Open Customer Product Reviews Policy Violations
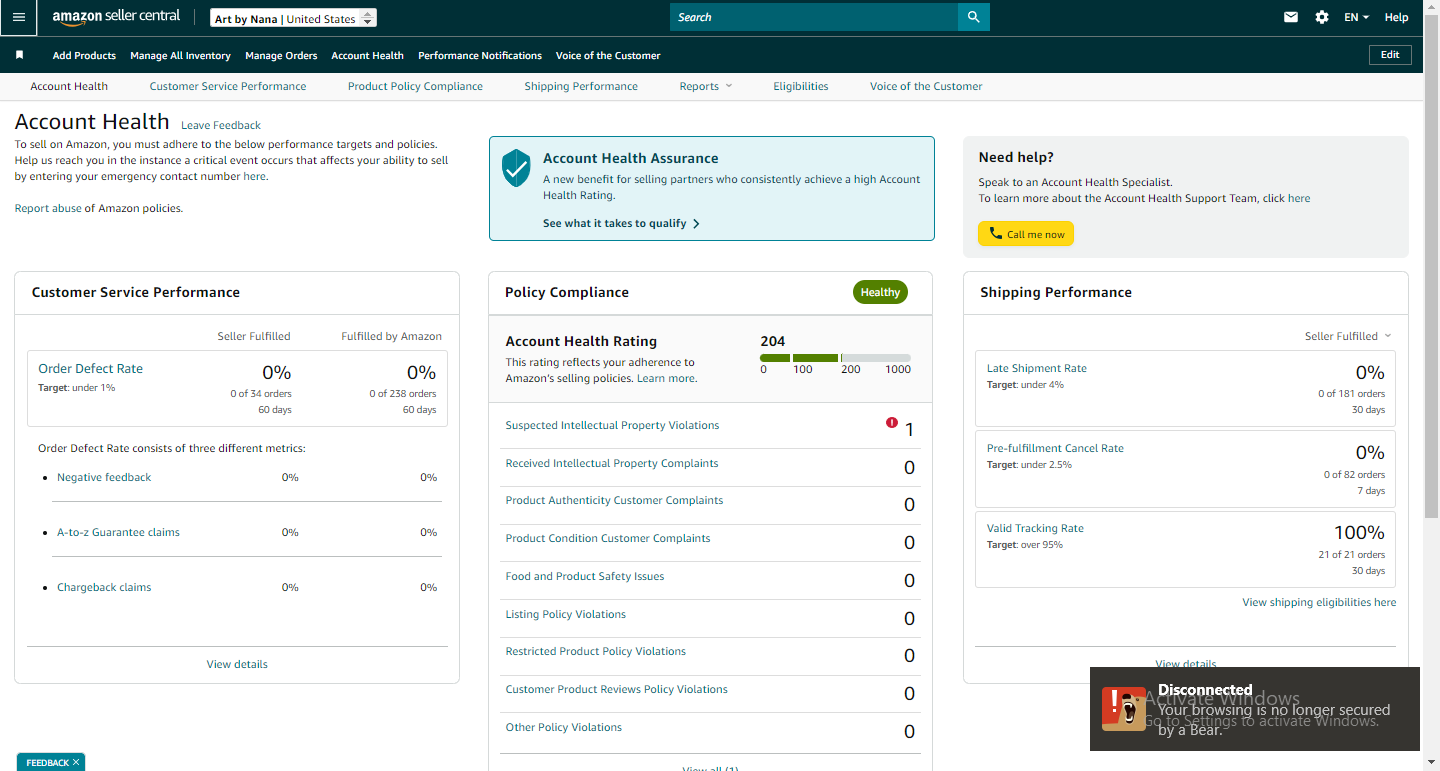 pyautogui.click(x=617, y=689)
